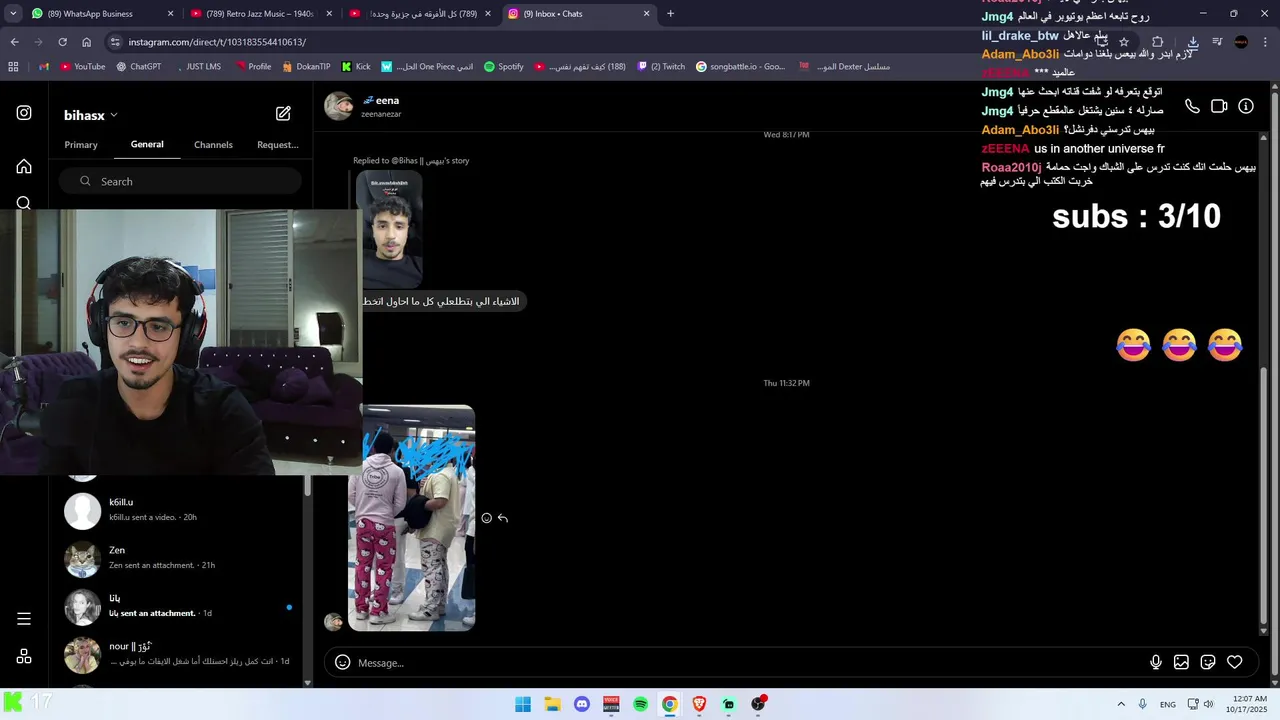Open the nour conversation
Viewport: 1280px width, 720px height.
180,654
